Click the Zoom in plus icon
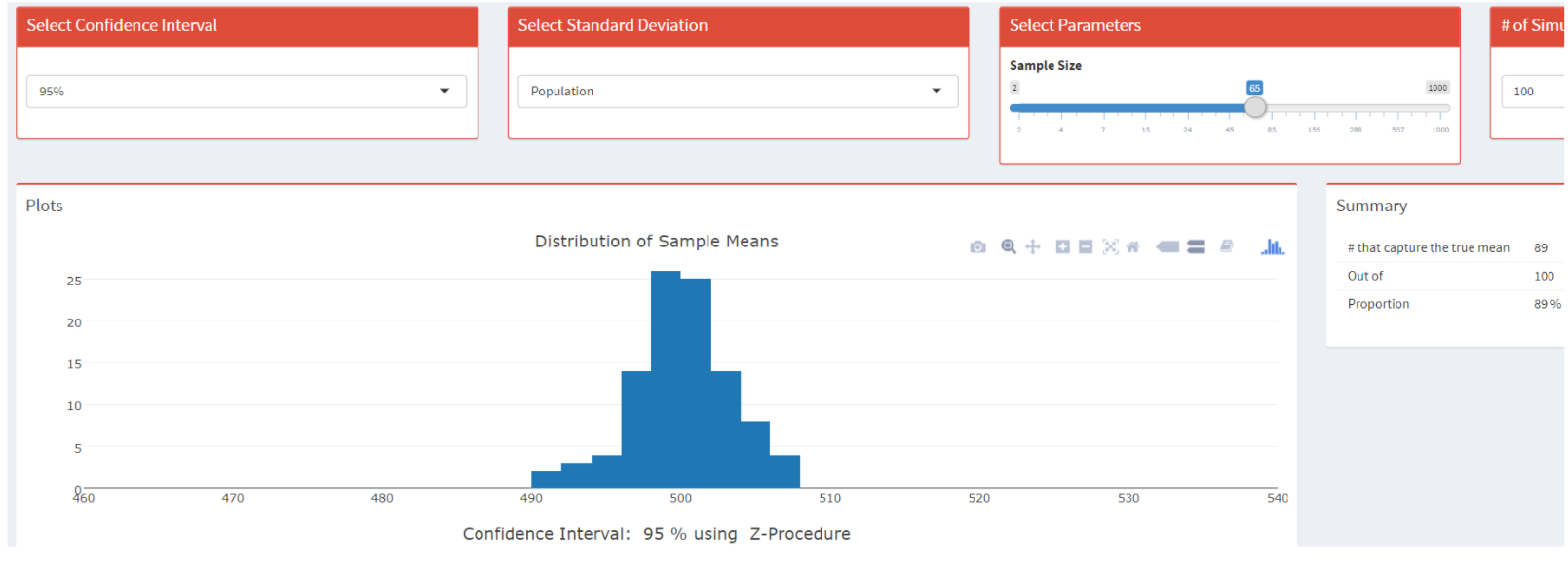 click(1063, 247)
